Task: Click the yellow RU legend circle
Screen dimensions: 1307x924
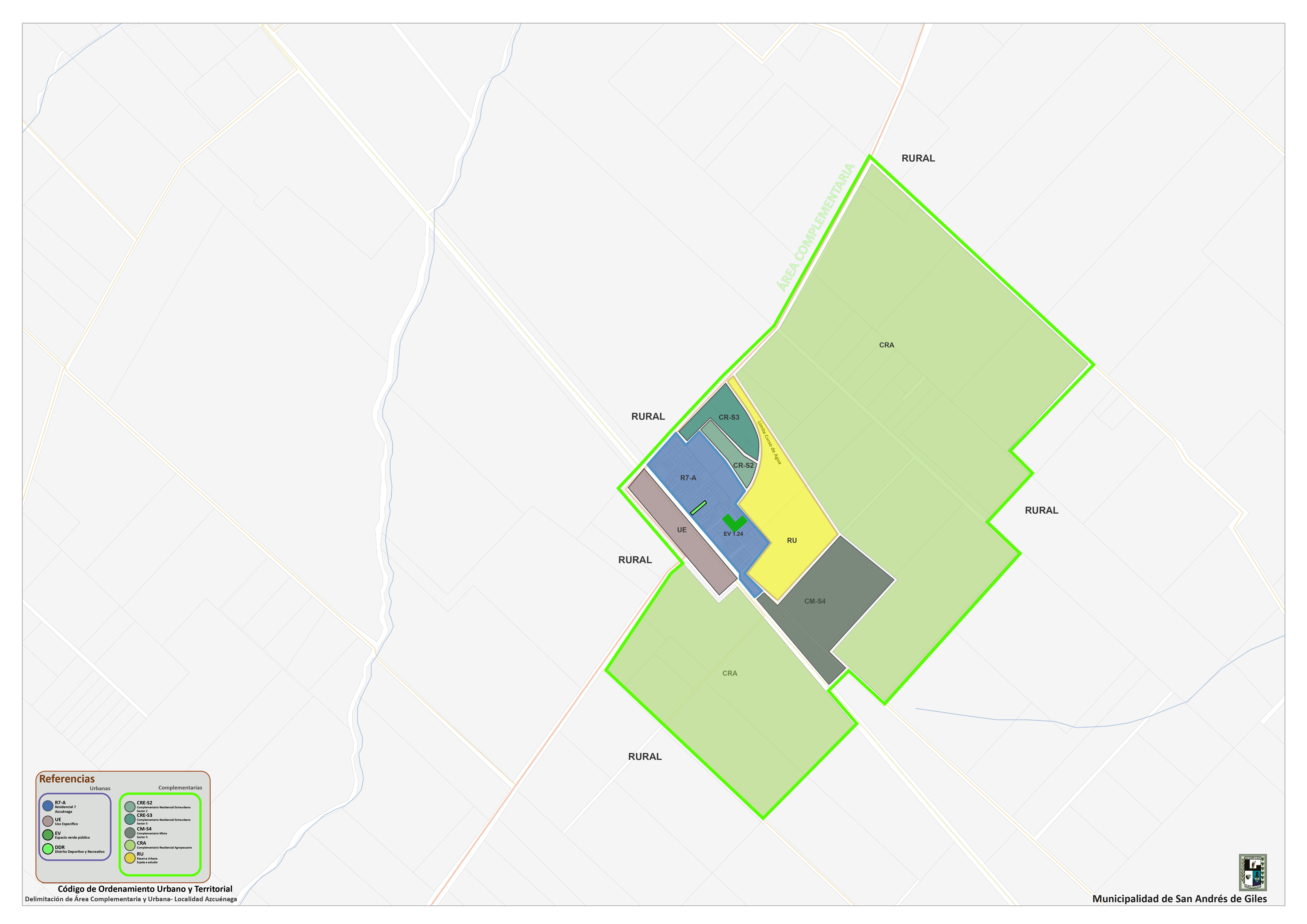Action: coord(130,858)
